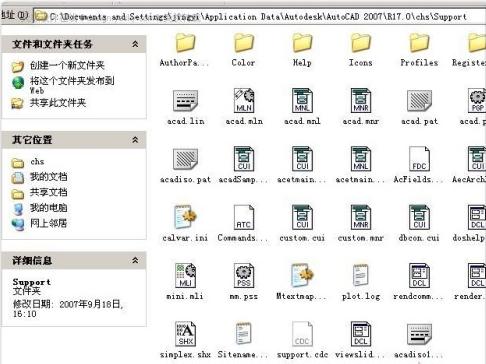
Task: Click the address bar path field
Action: 259,16
